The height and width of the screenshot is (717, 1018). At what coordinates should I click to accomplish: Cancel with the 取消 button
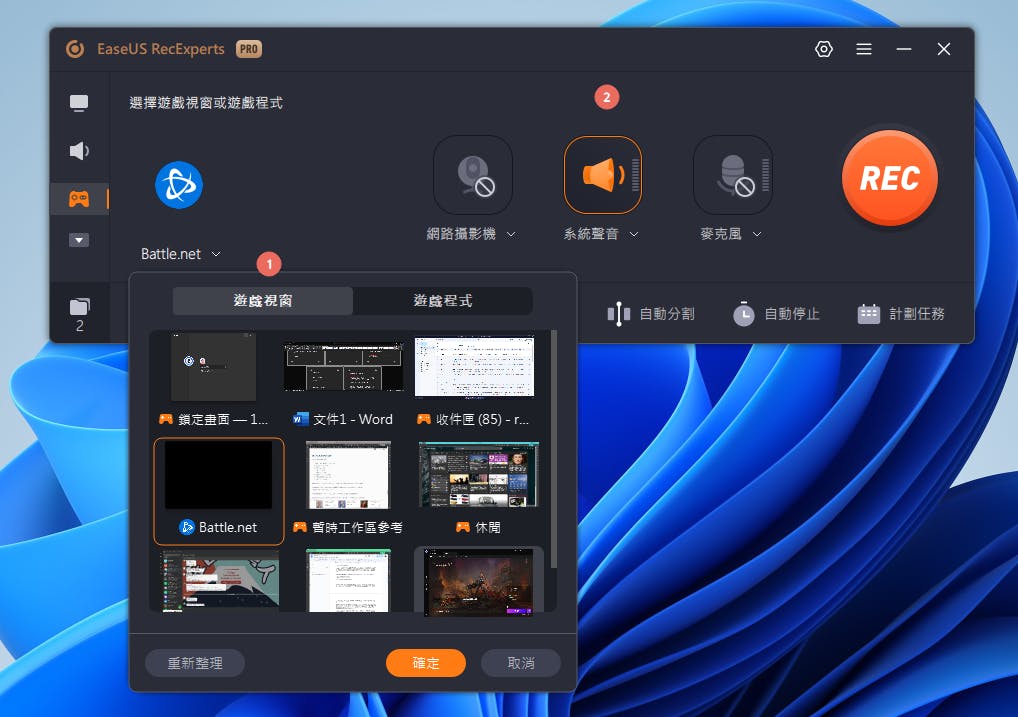pyautogui.click(x=521, y=663)
